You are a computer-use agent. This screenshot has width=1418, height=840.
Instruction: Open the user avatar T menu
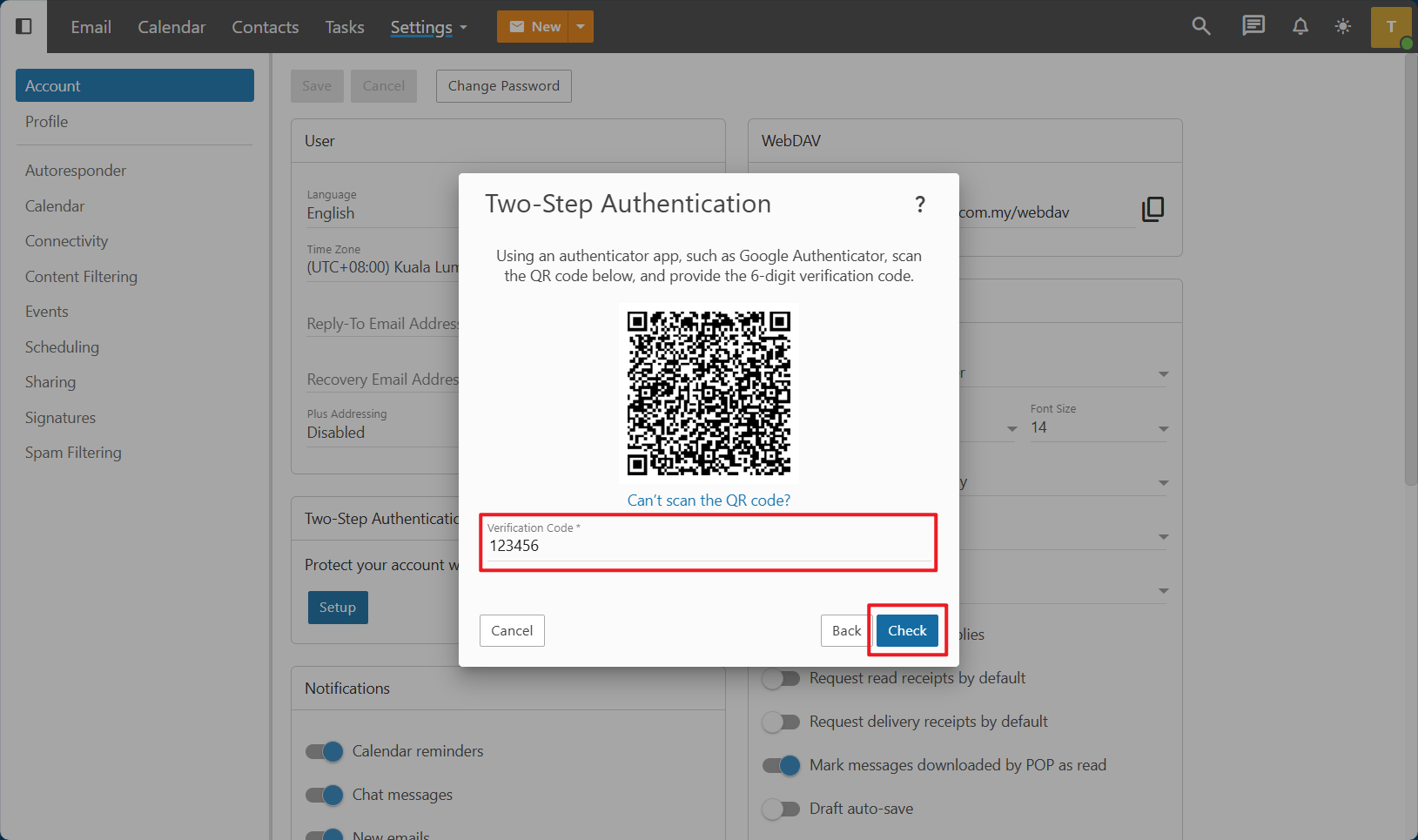click(1391, 27)
